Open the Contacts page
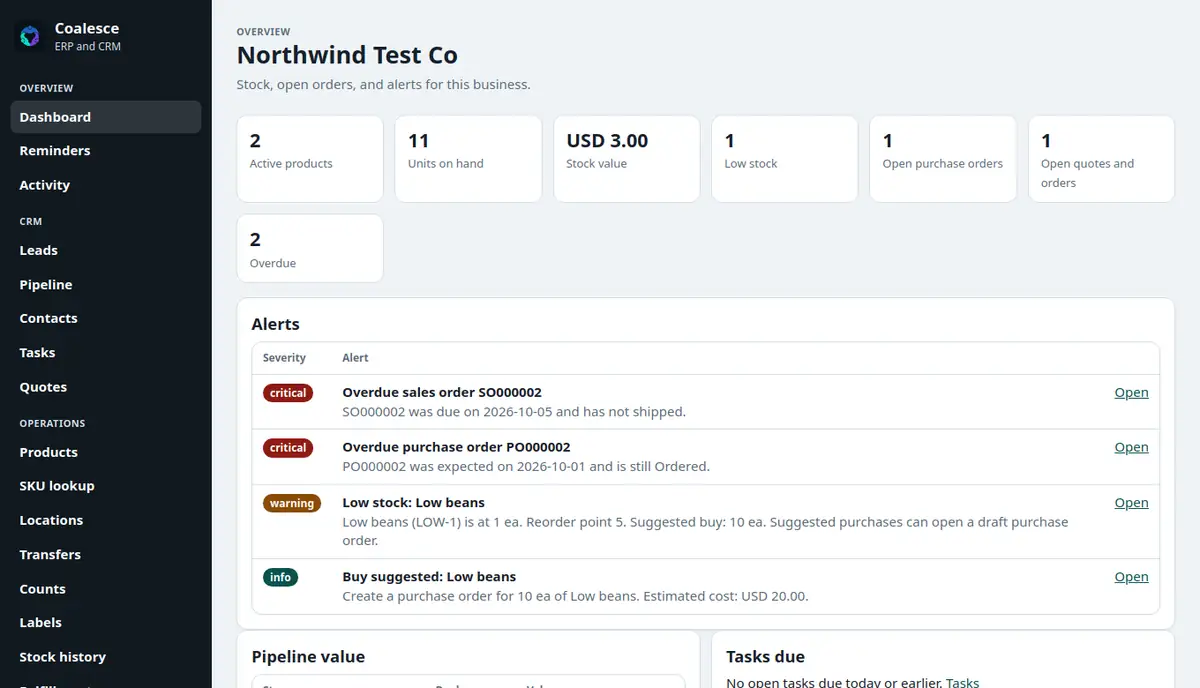Screen dimensions: 1200x688 point(106,318)
